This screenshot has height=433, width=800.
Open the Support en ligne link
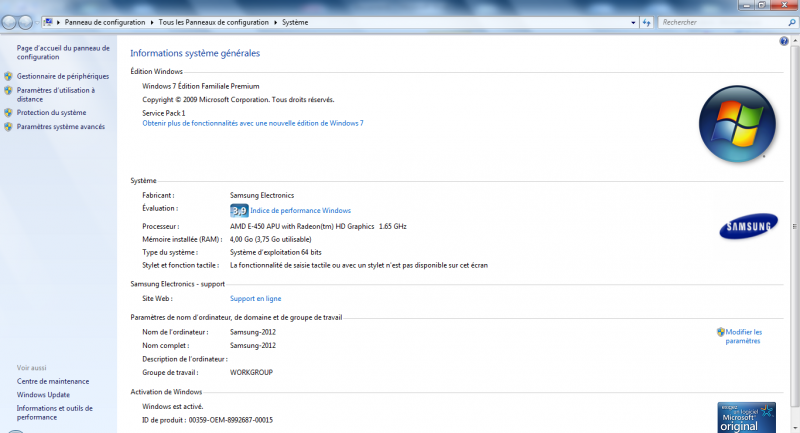(255, 299)
